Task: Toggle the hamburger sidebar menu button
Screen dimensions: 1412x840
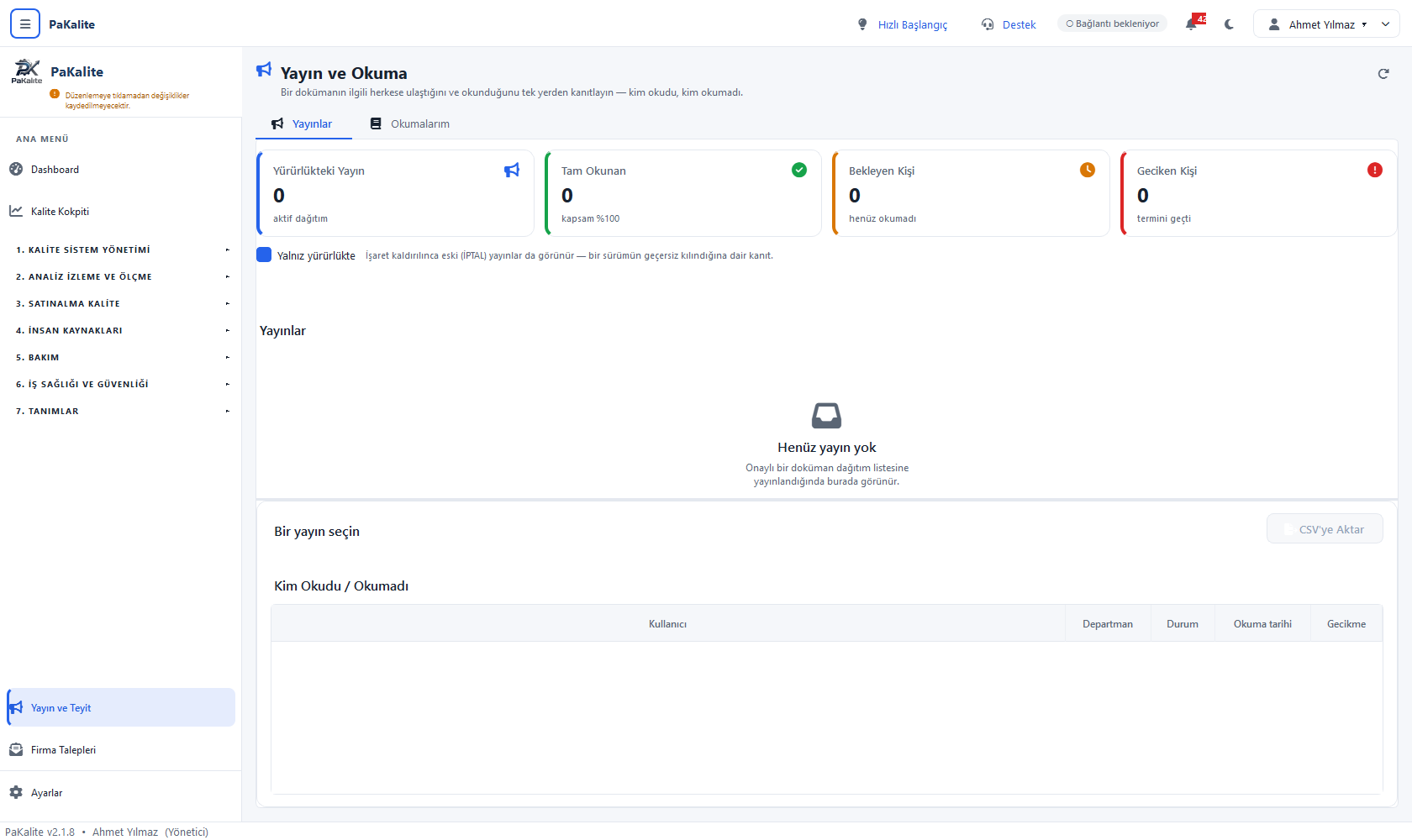Action: 25,24
